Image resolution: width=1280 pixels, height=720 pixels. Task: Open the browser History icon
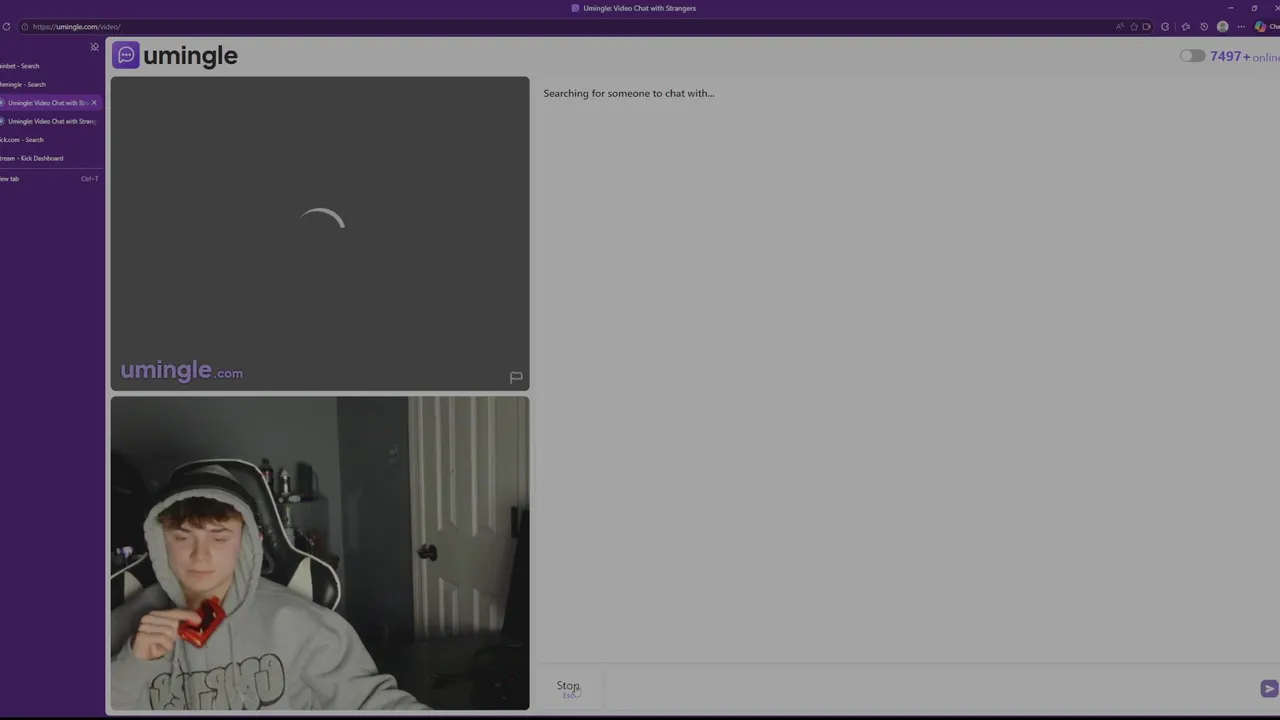[1204, 27]
